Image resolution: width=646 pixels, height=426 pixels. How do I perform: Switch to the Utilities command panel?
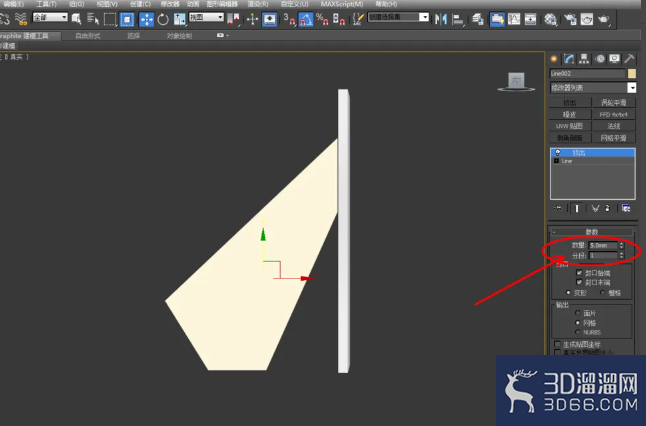coord(629,59)
